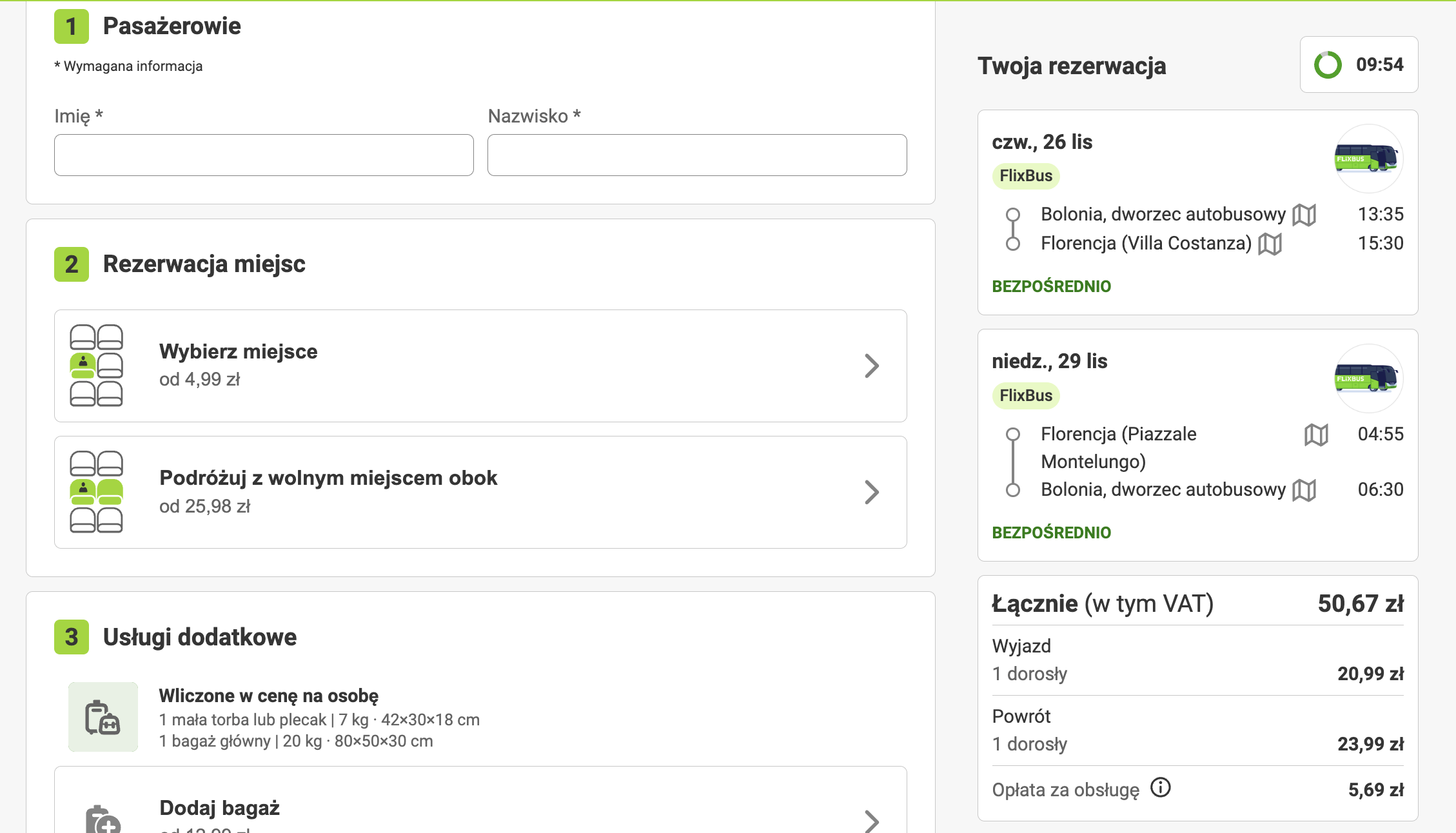Click the FlixBus tag on the niedz., 29 lis trip
1456x833 pixels.
point(1026,395)
